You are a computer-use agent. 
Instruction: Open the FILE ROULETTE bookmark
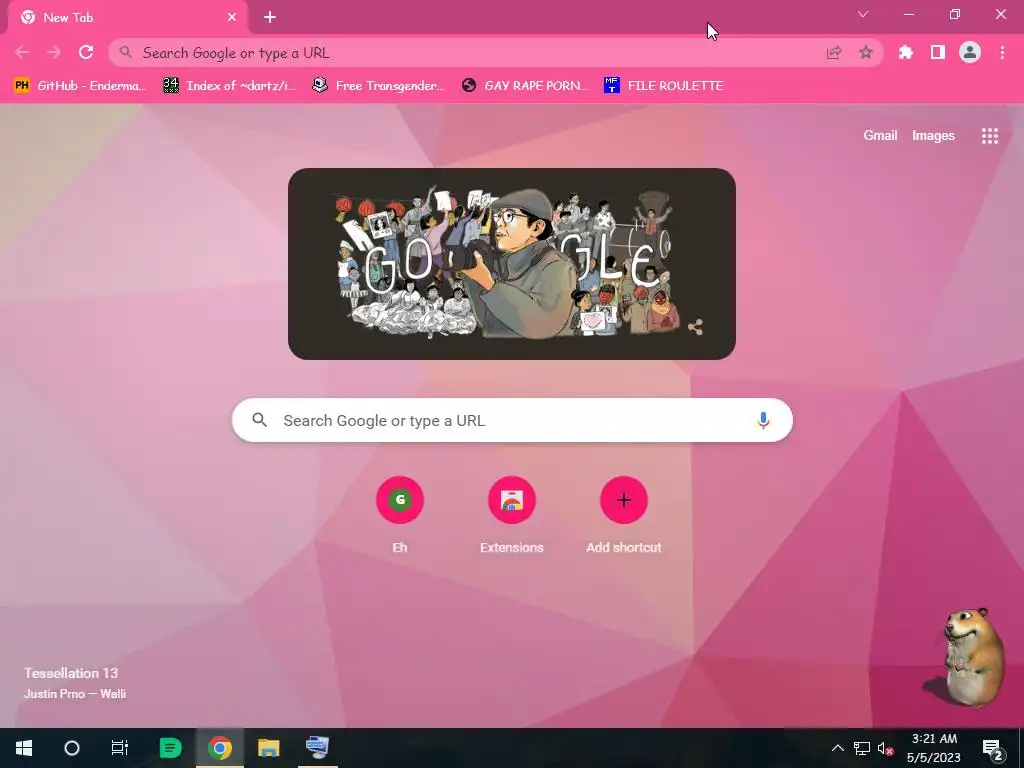[664, 86]
